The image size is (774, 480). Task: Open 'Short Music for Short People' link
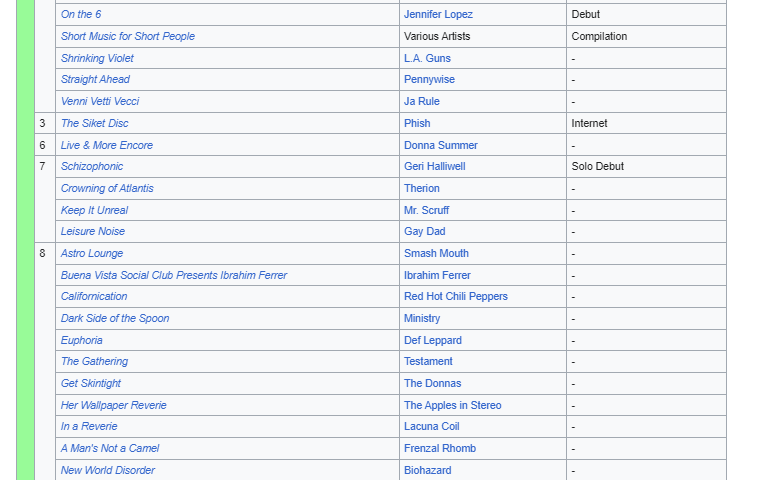128,37
